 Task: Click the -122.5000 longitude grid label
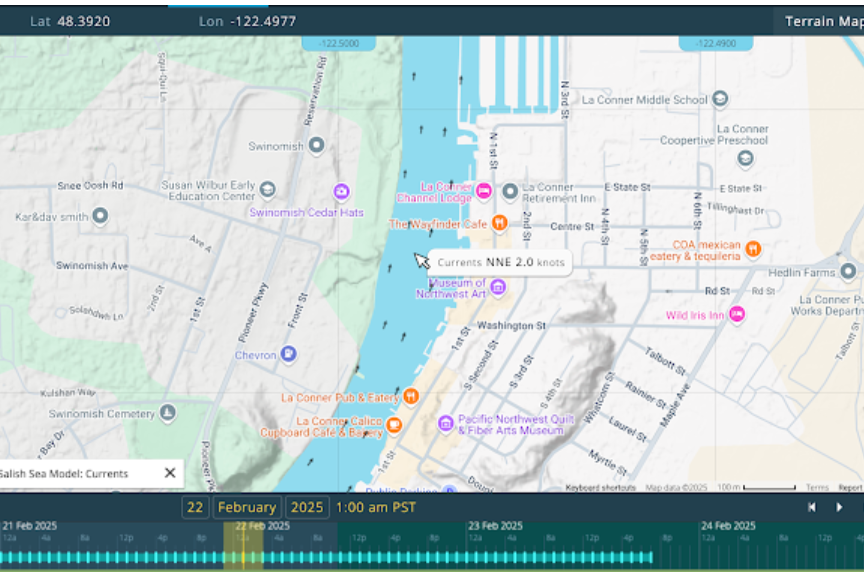(339, 44)
